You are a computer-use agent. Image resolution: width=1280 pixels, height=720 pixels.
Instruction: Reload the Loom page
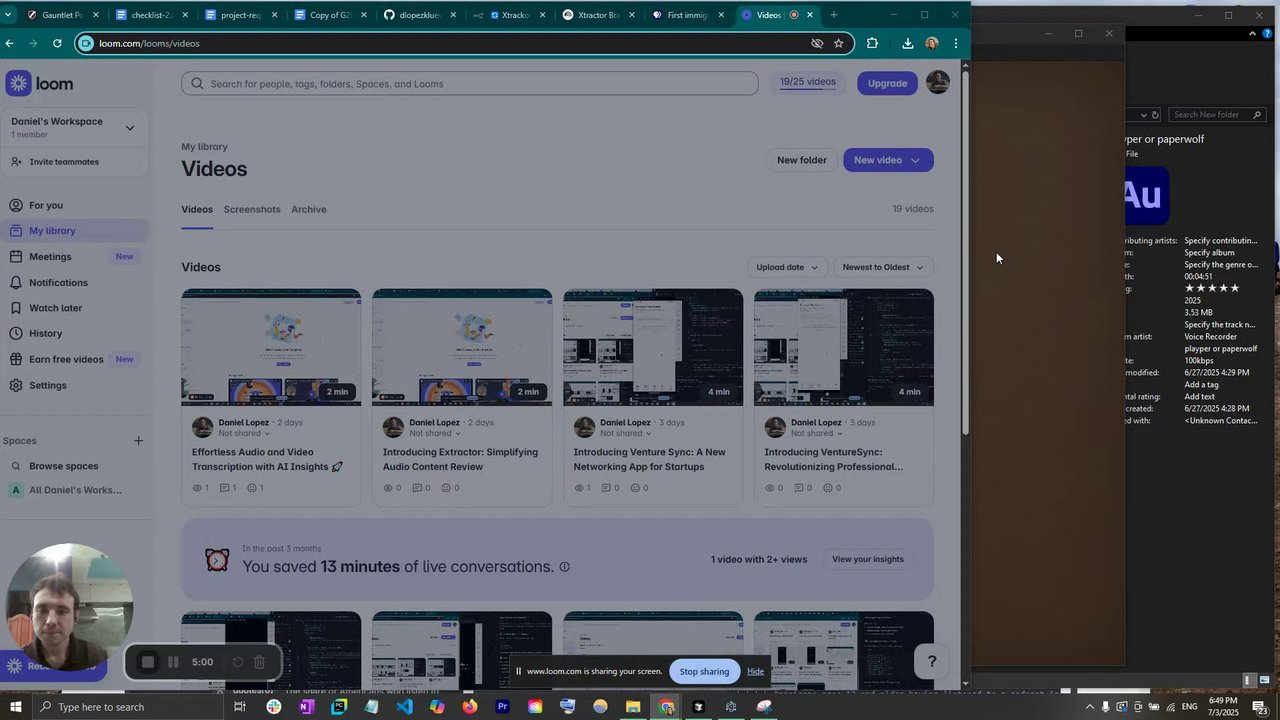click(x=57, y=43)
